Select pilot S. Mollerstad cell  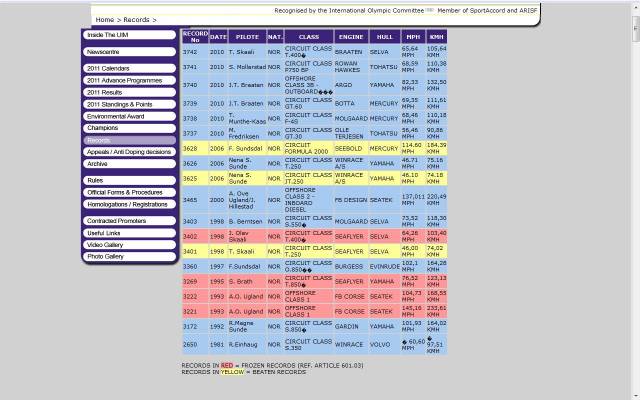[x=247, y=67]
